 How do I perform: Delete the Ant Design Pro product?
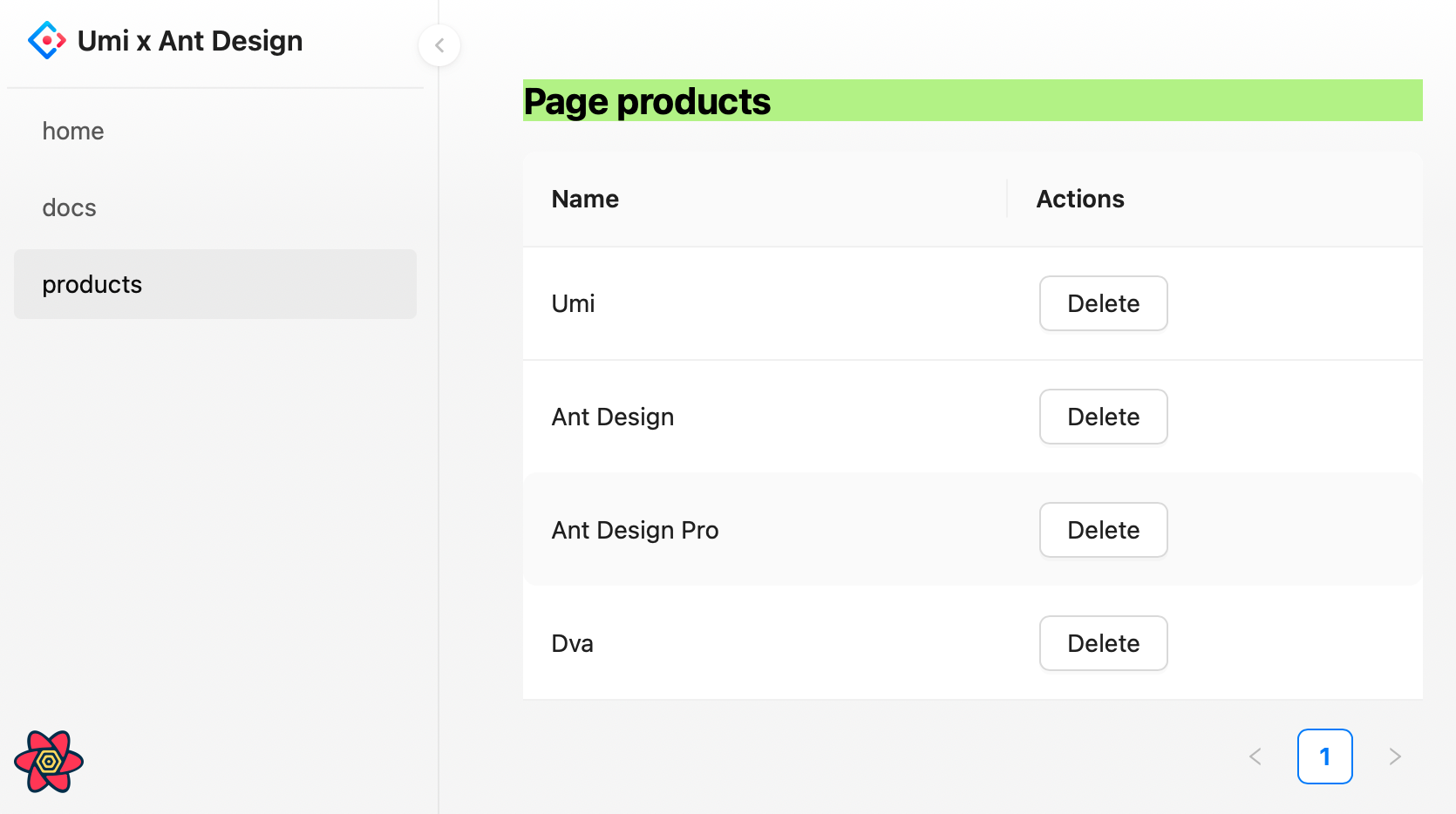click(1103, 530)
